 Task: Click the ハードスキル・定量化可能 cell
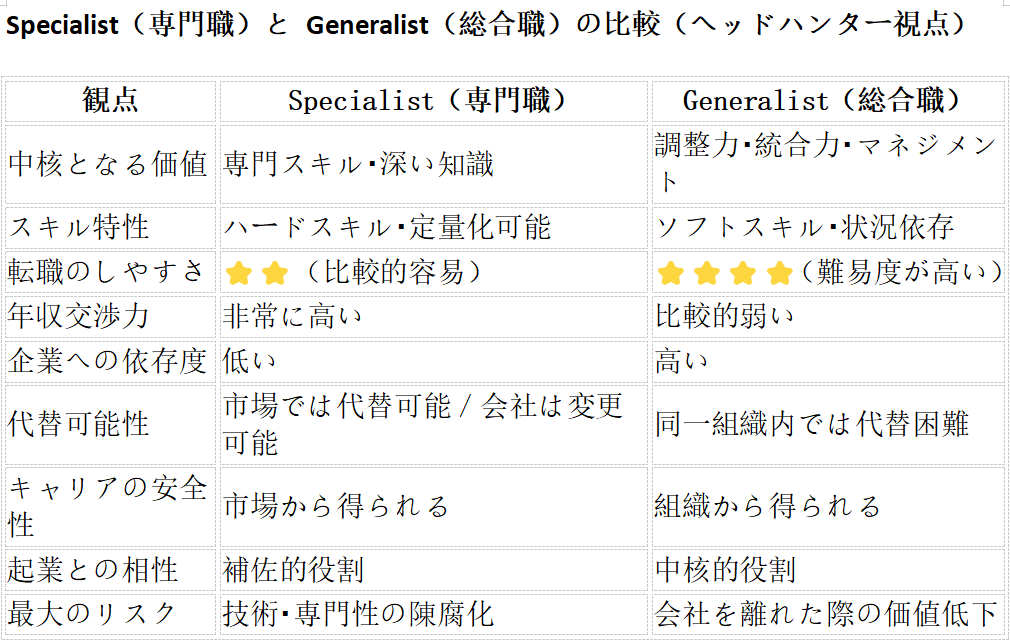(x=387, y=227)
